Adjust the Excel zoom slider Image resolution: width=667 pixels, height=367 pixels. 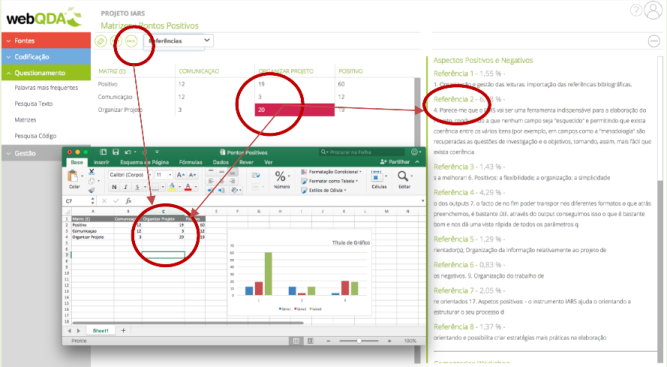pyautogui.click(x=359, y=341)
